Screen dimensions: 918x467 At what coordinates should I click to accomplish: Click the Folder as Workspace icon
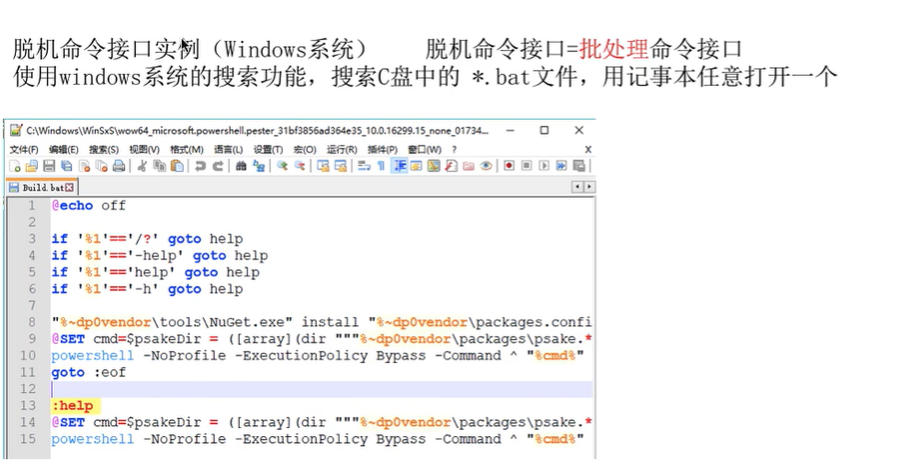pos(468,166)
